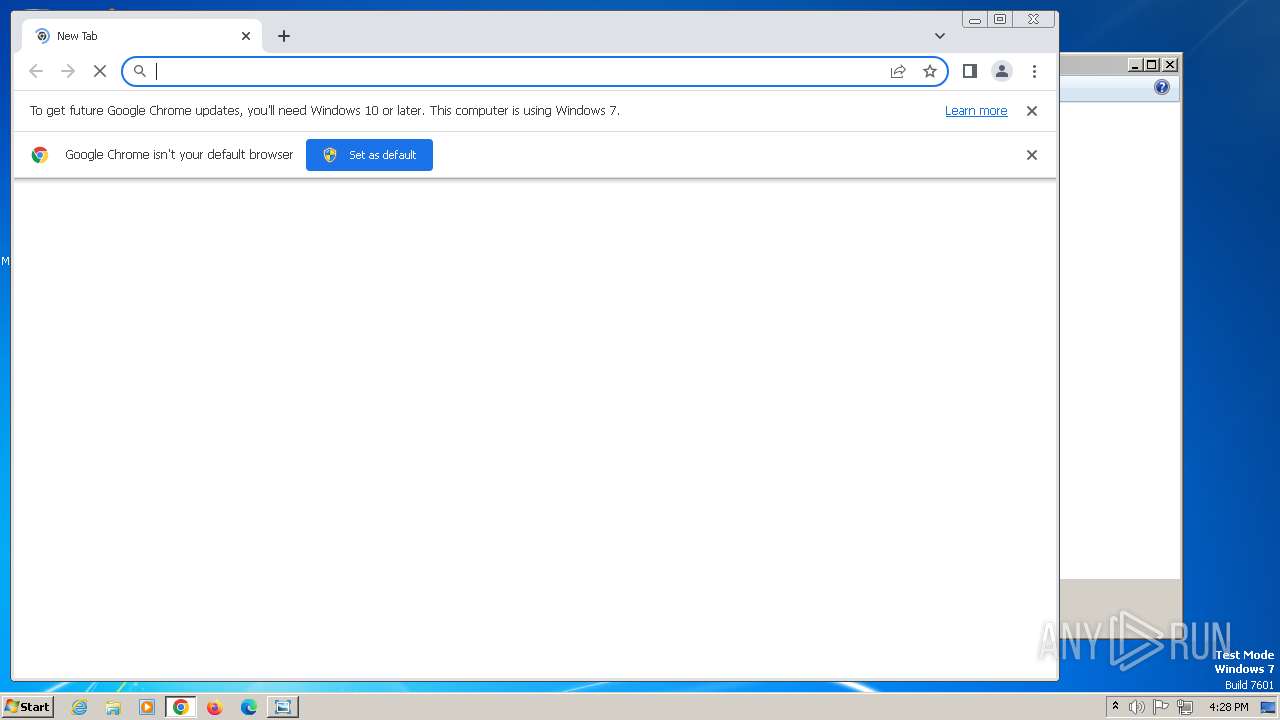
Task: Close the New Tab tab
Action: tap(246, 36)
